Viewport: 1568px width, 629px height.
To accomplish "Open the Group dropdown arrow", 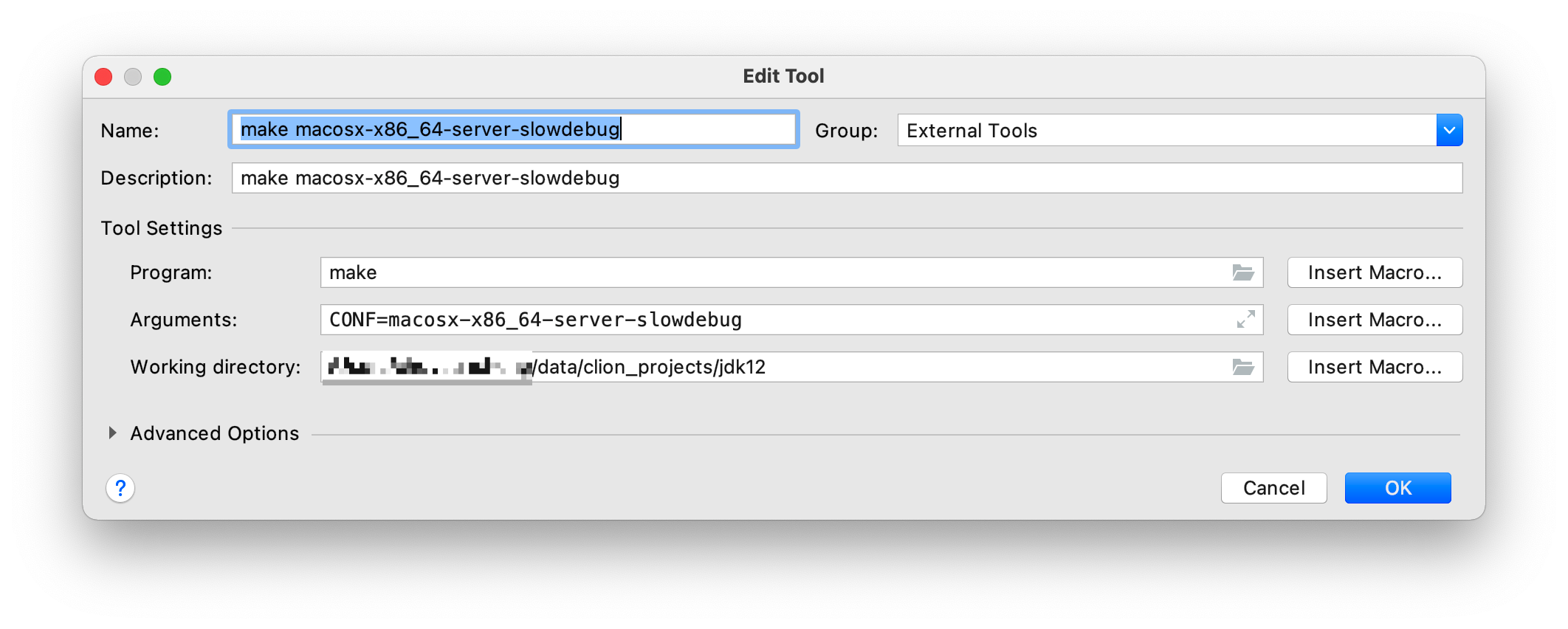I will click(x=1449, y=131).
